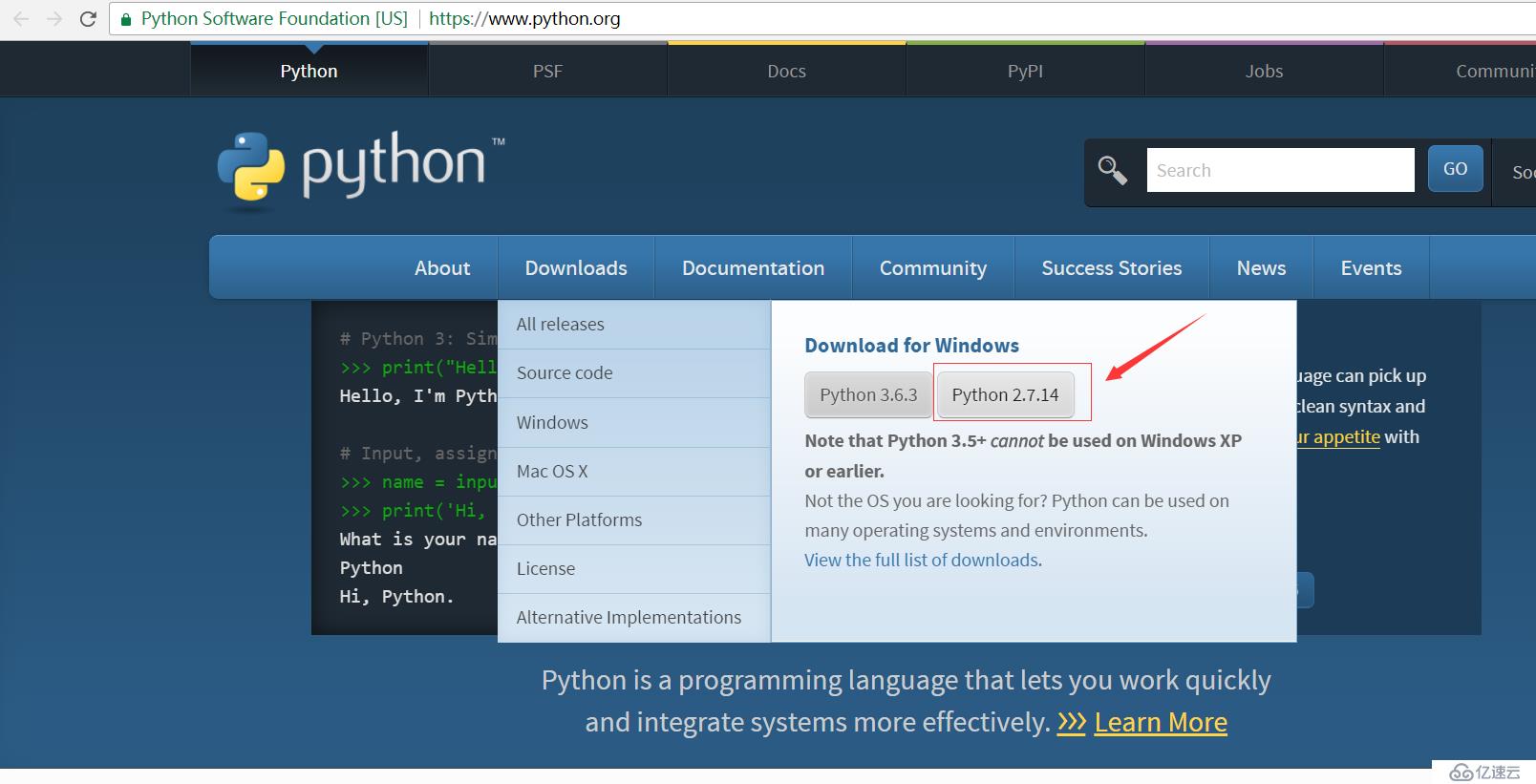Open the Jobs top tab
1536x784 pixels.
click(1264, 71)
